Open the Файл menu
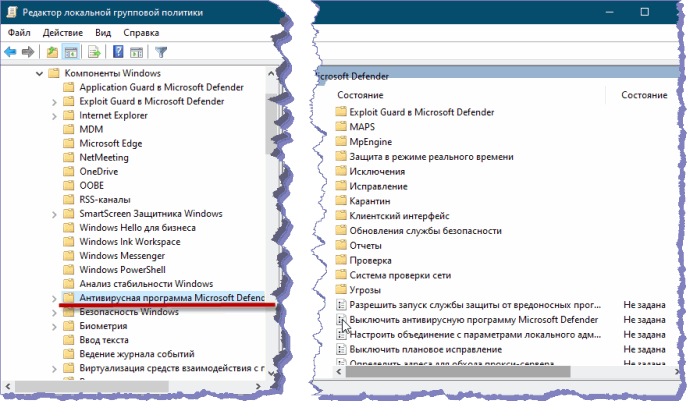 [19, 33]
